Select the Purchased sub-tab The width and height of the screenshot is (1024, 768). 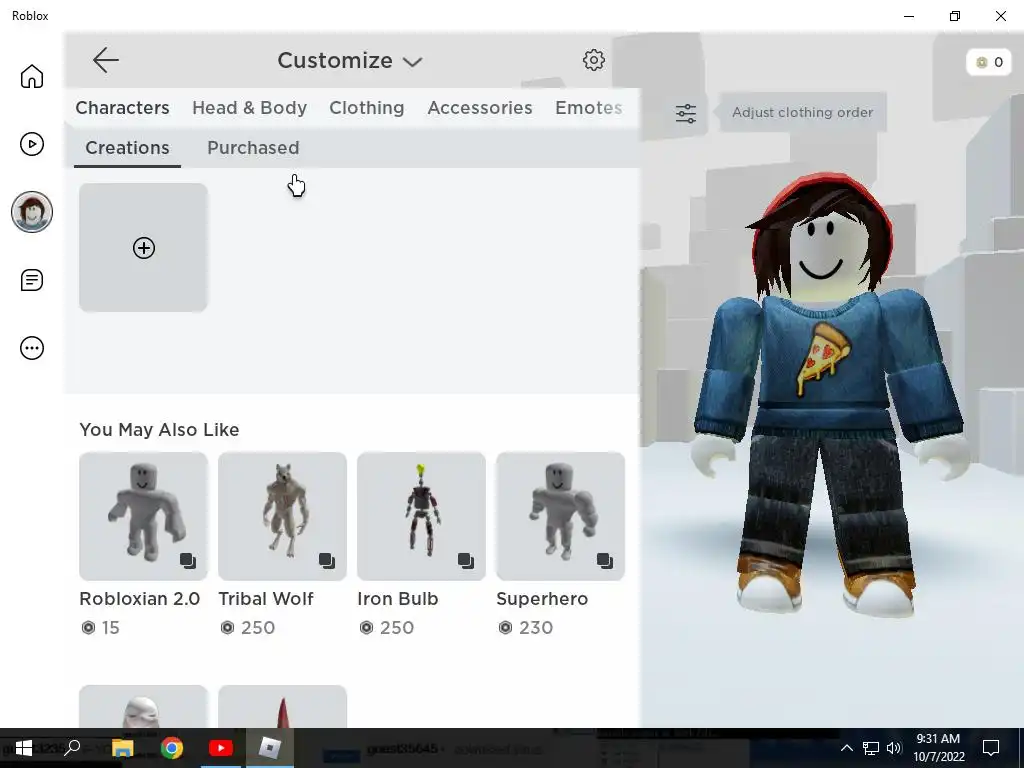(x=253, y=148)
